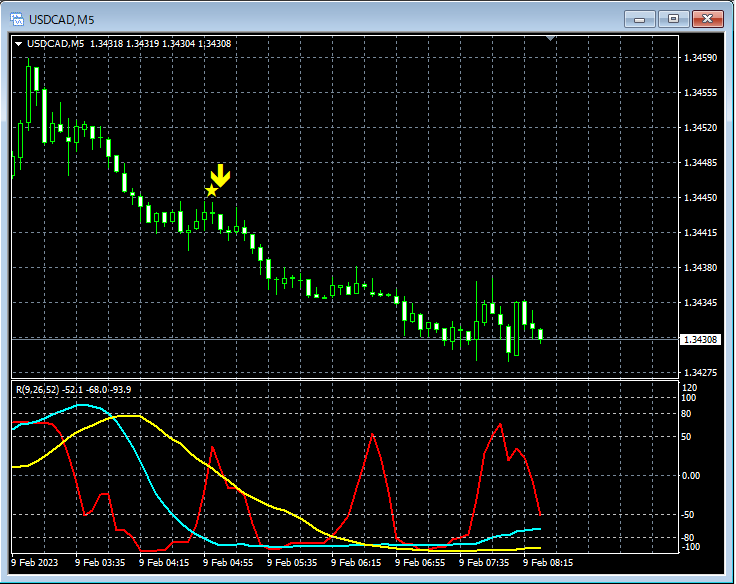Minimize the USDCAD,M5 chart window
The image size is (736, 584).
[x=640, y=19]
